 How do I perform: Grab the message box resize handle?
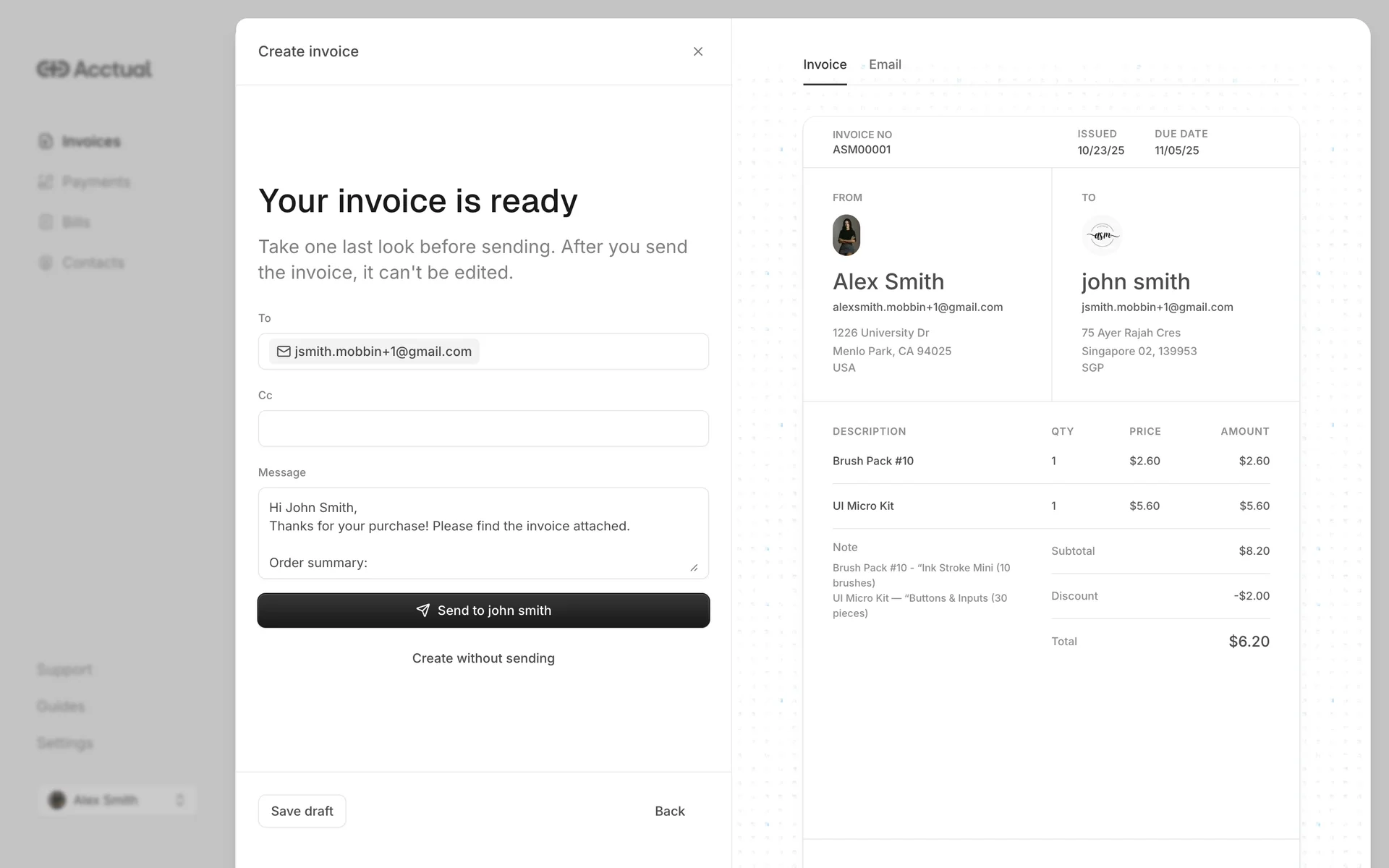pyautogui.click(x=694, y=568)
